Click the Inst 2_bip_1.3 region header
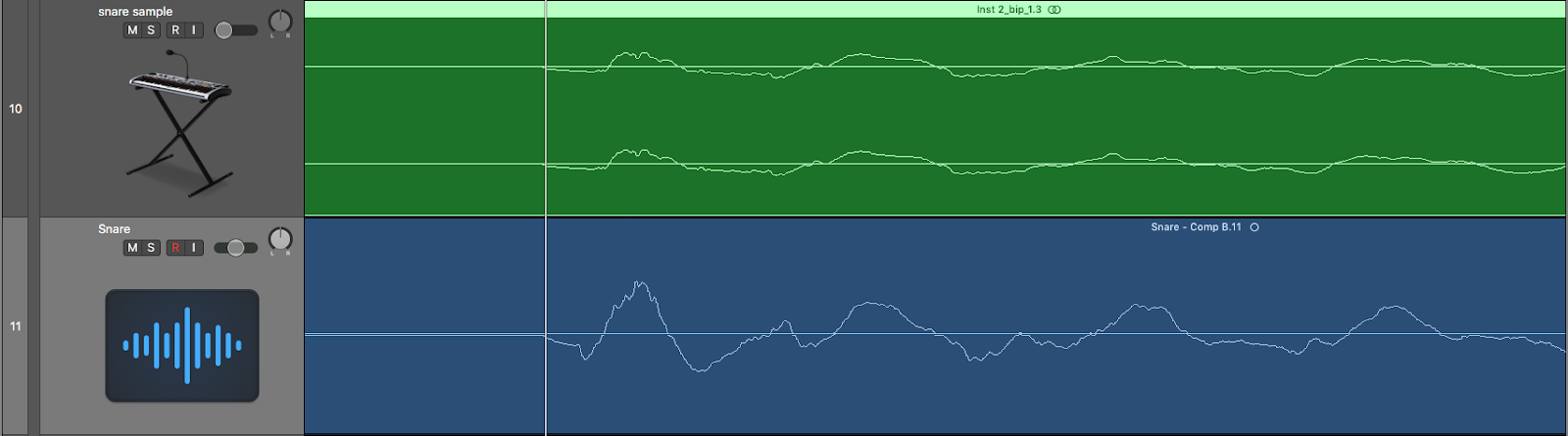Viewport: 1568px width, 436px height. 935,10
